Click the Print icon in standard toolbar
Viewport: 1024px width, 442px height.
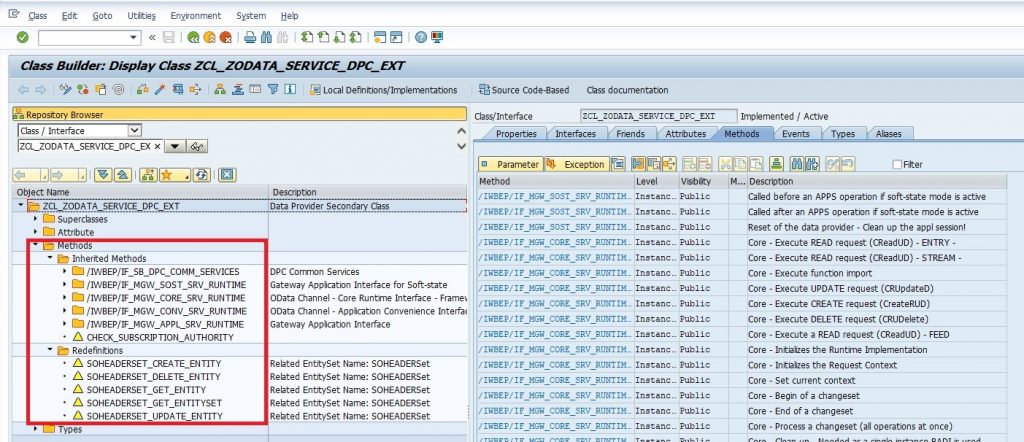pyautogui.click(x=250, y=37)
